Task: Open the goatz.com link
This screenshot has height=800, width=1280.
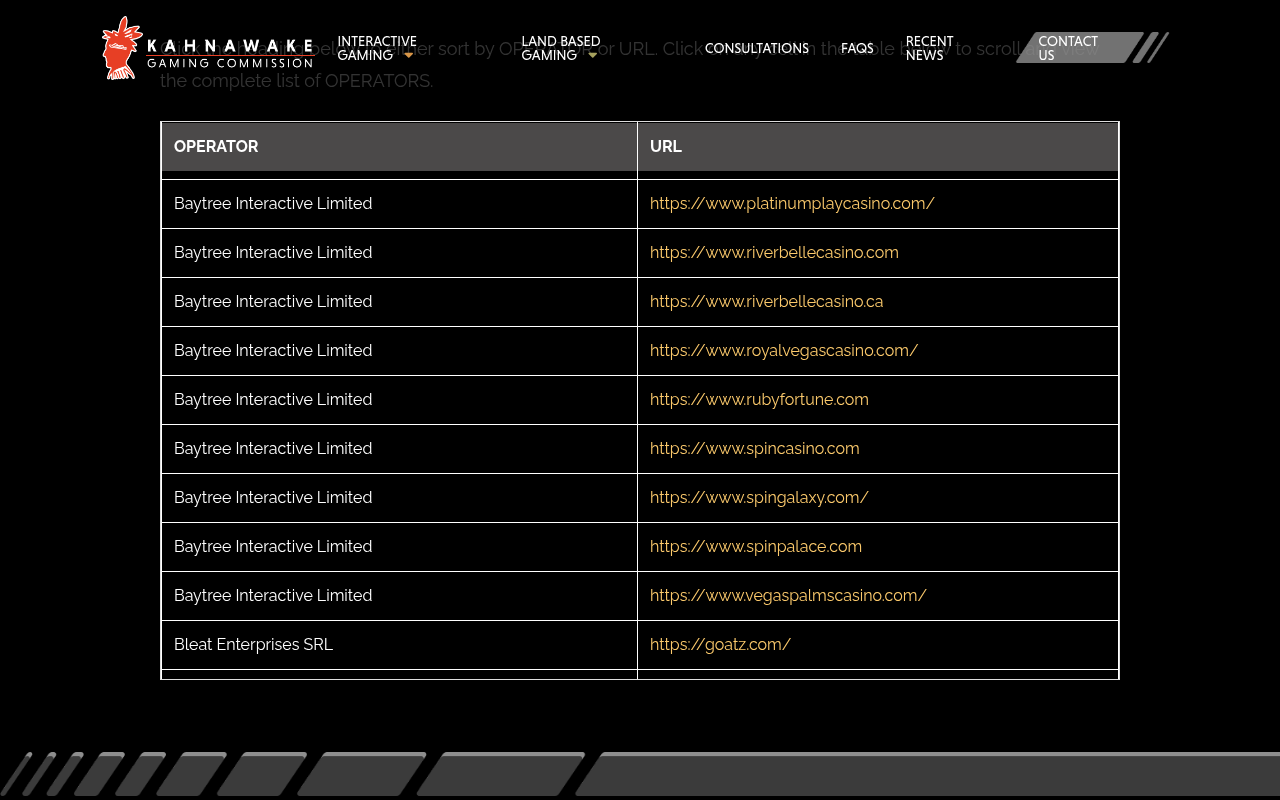Action: 720,644
